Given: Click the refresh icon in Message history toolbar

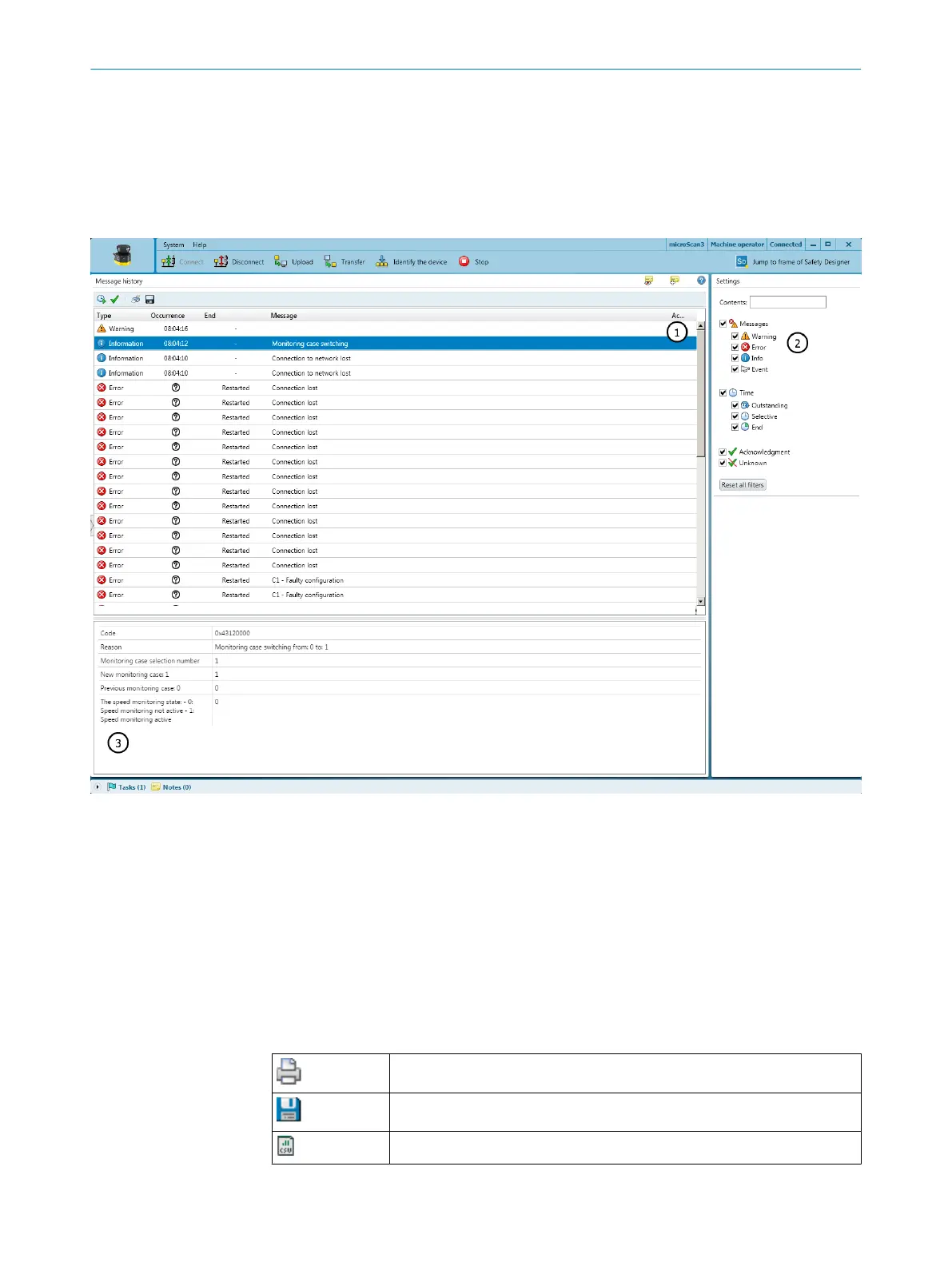Looking at the screenshot, I should 102,299.
